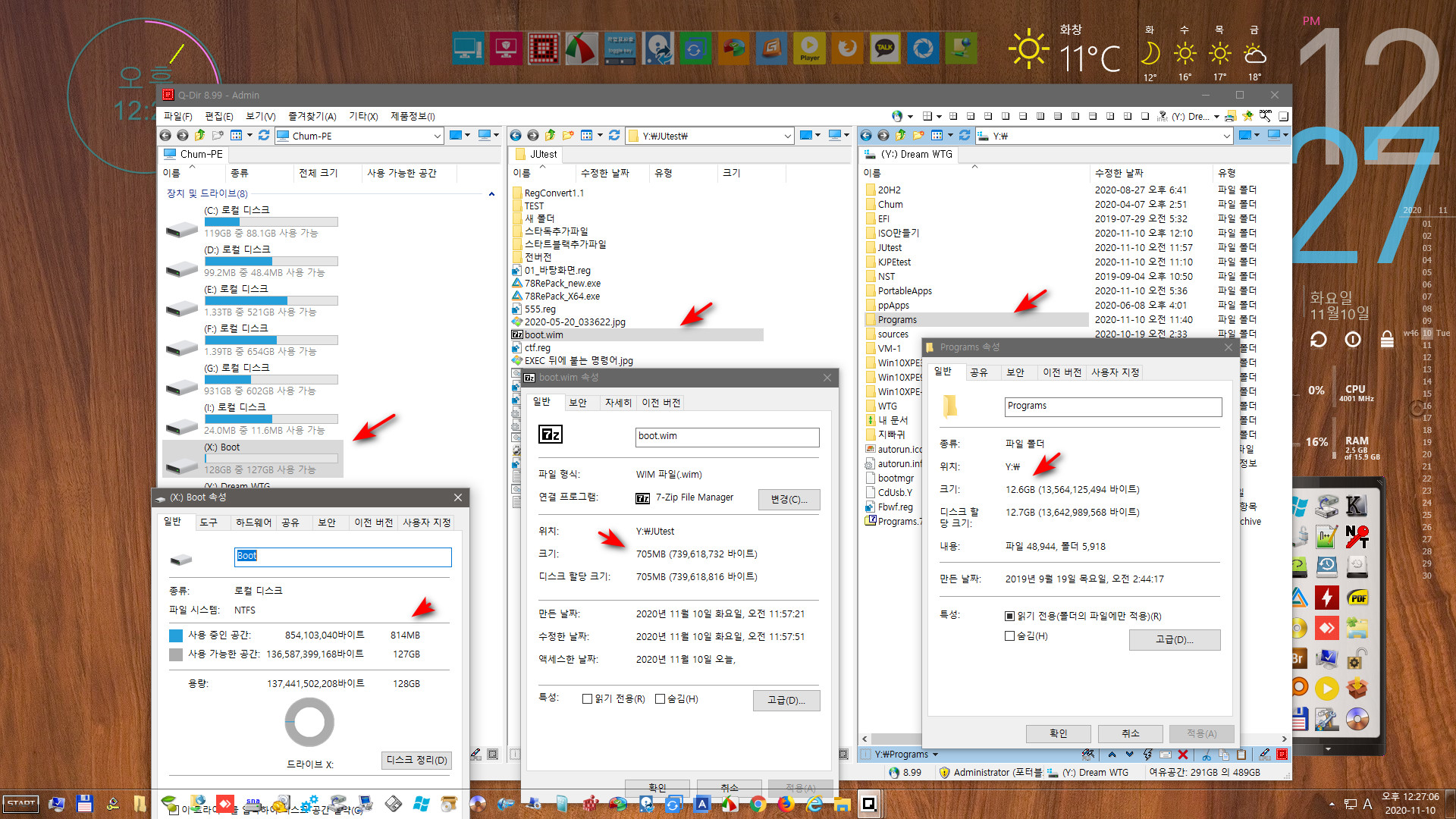Image resolution: width=1456 pixels, height=819 pixels.
Task: Toggle Programs folder read-only checkbox
Action: [1010, 617]
